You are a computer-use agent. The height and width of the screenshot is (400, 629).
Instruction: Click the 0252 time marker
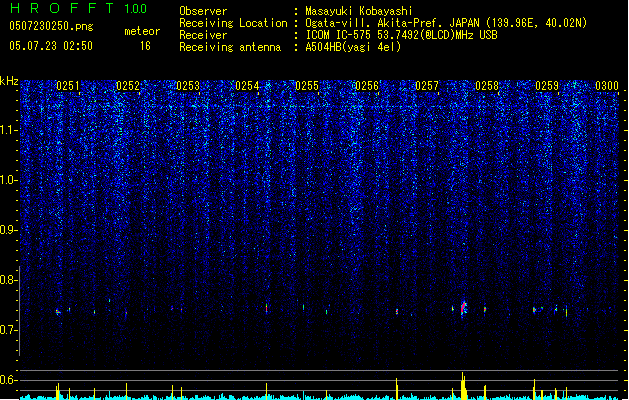(x=128, y=86)
